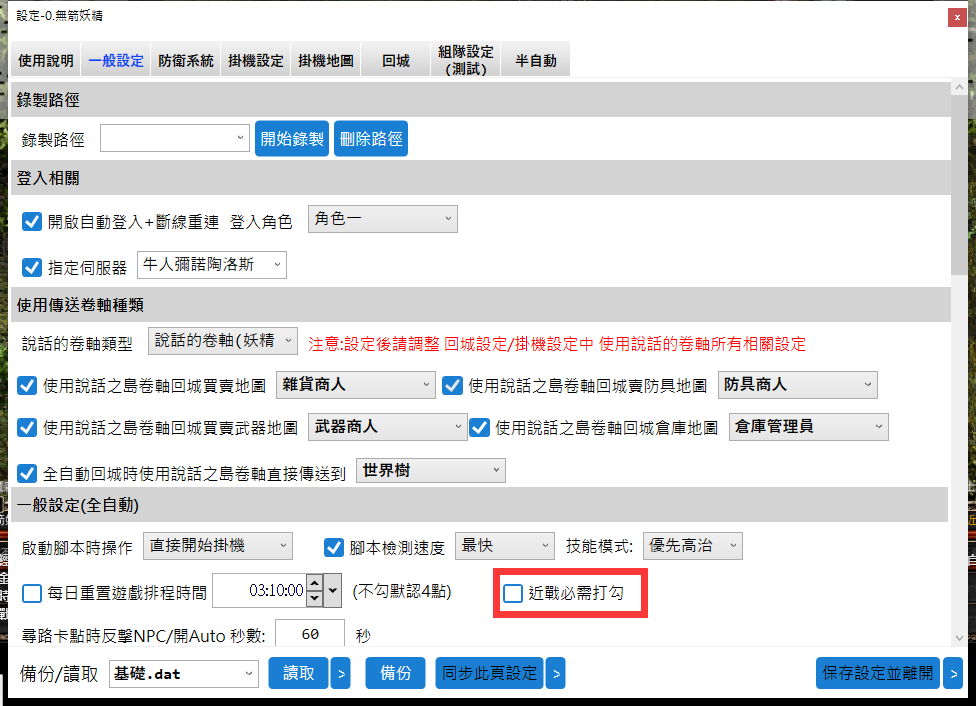This screenshot has height=706, width=976.
Task: Click the 登入相關 section header
Action: coord(481,178)
